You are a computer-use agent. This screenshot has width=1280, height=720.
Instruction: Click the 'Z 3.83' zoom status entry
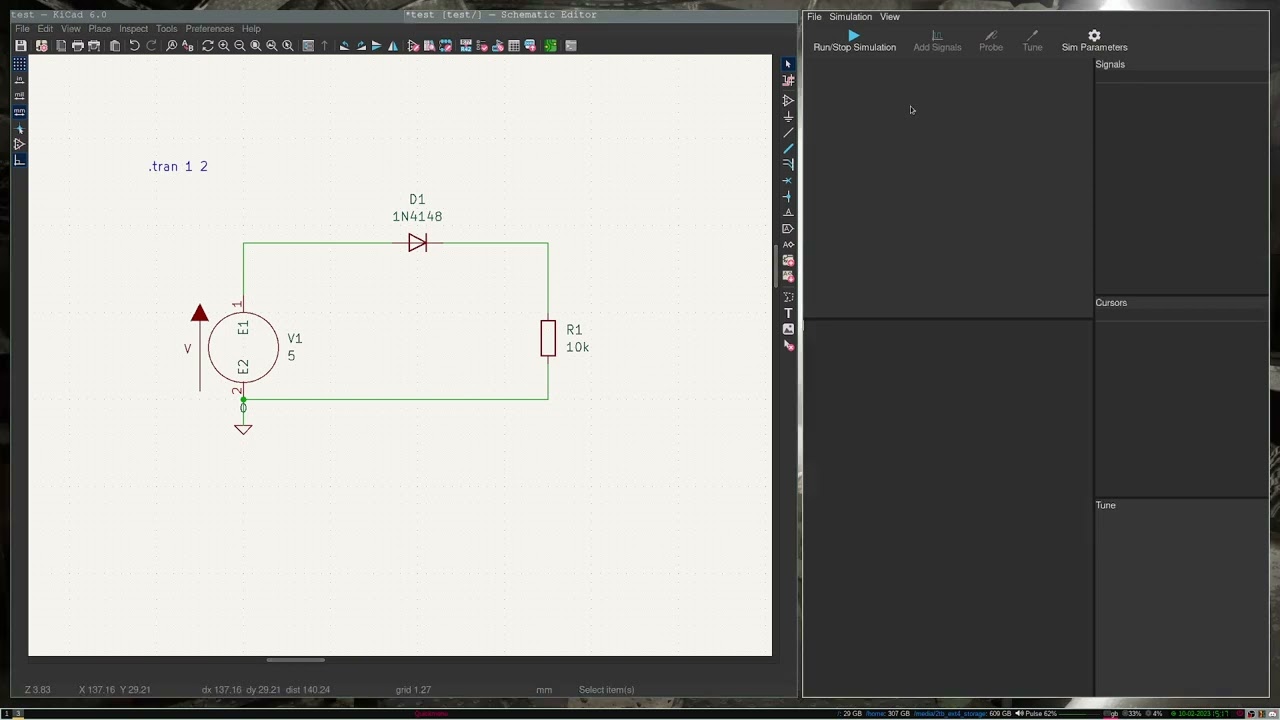[37, 690]
